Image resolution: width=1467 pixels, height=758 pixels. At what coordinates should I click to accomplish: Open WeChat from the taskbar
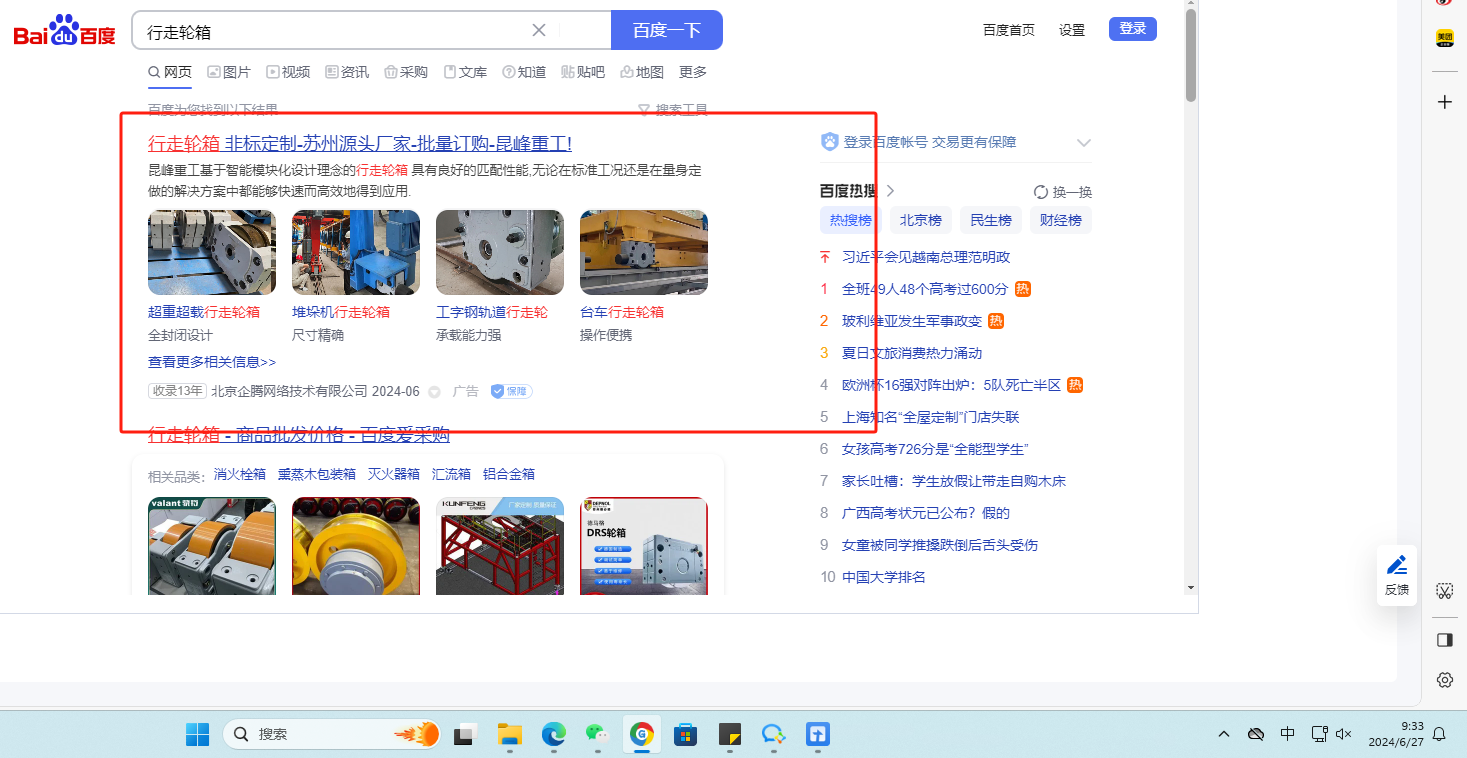click(598, 734)
